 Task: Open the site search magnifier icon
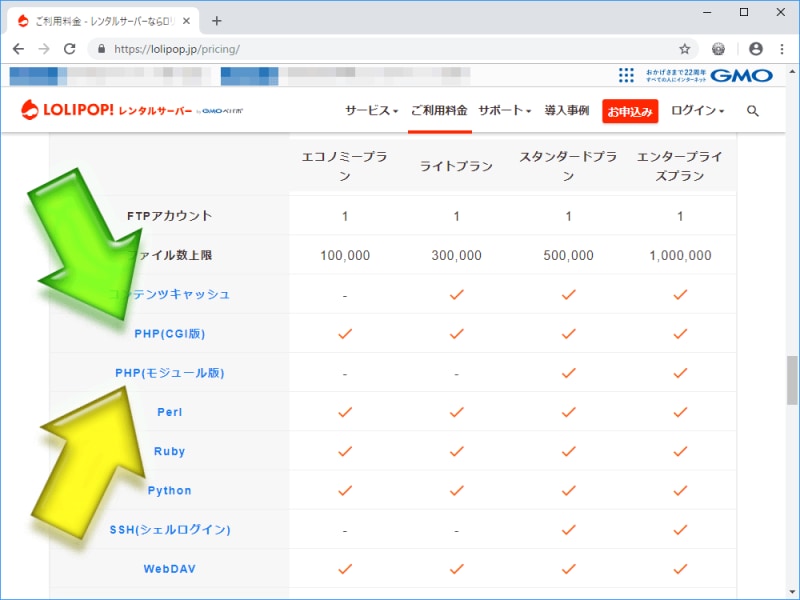coord(753,111)
